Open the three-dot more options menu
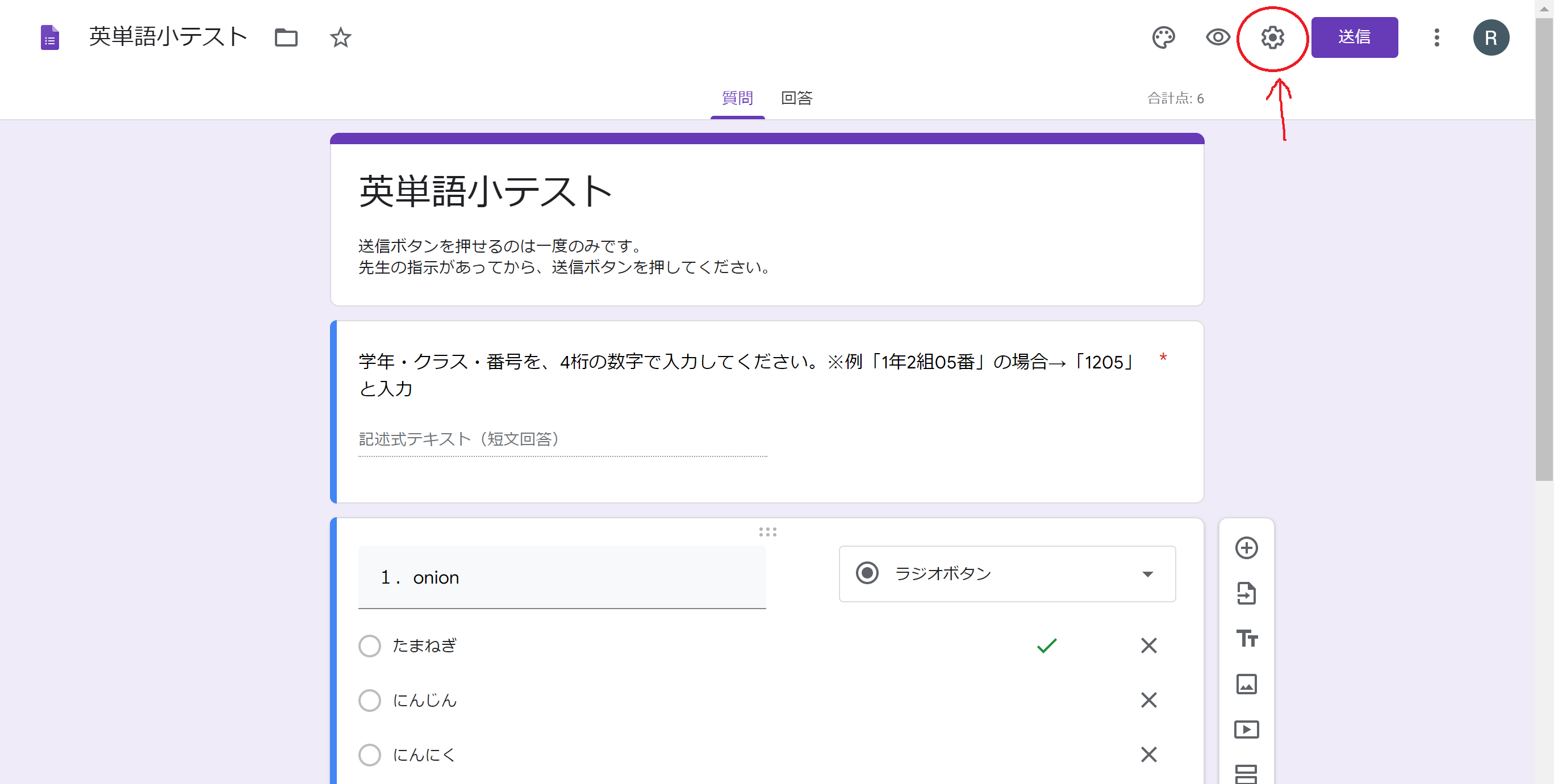 [1436, 37]
